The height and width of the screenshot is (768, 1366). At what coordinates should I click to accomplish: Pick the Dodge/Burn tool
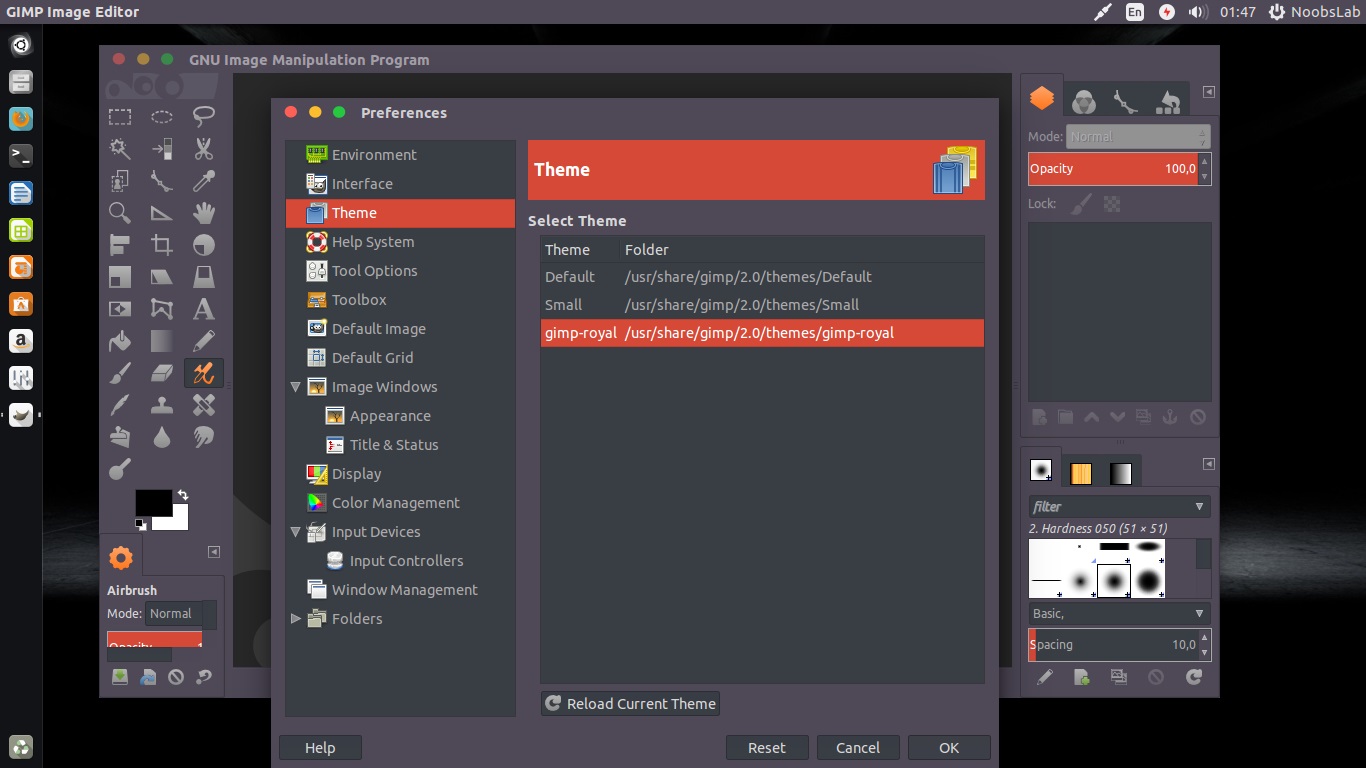click(x=120, y=469)
